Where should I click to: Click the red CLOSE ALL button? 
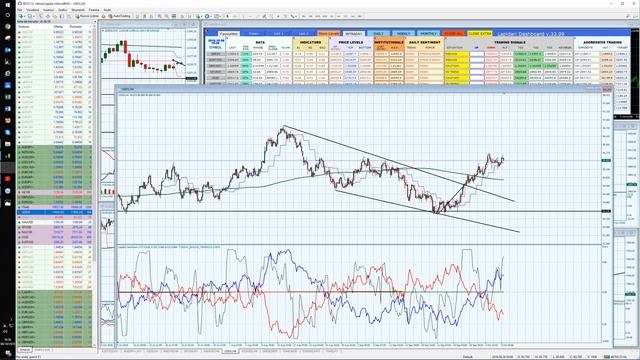coord(453,33)
